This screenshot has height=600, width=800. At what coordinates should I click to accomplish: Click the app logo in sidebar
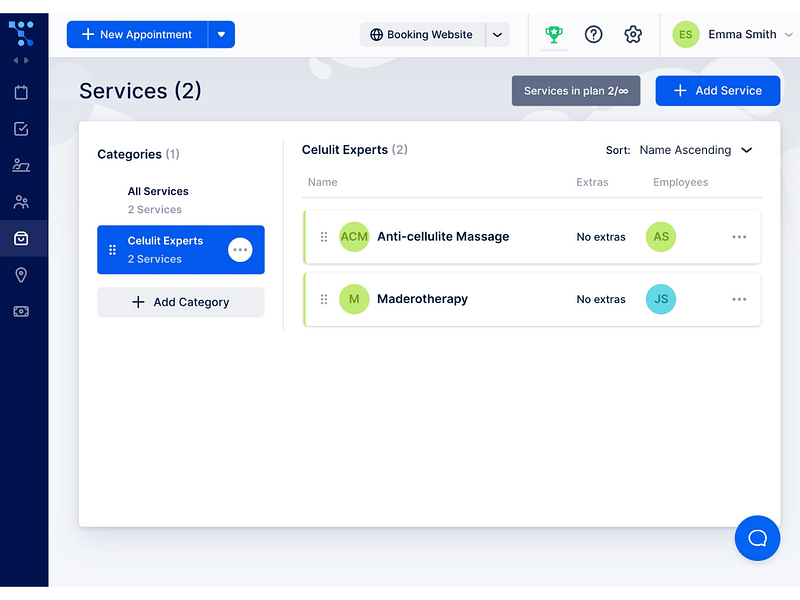click(x=21, y=34)
